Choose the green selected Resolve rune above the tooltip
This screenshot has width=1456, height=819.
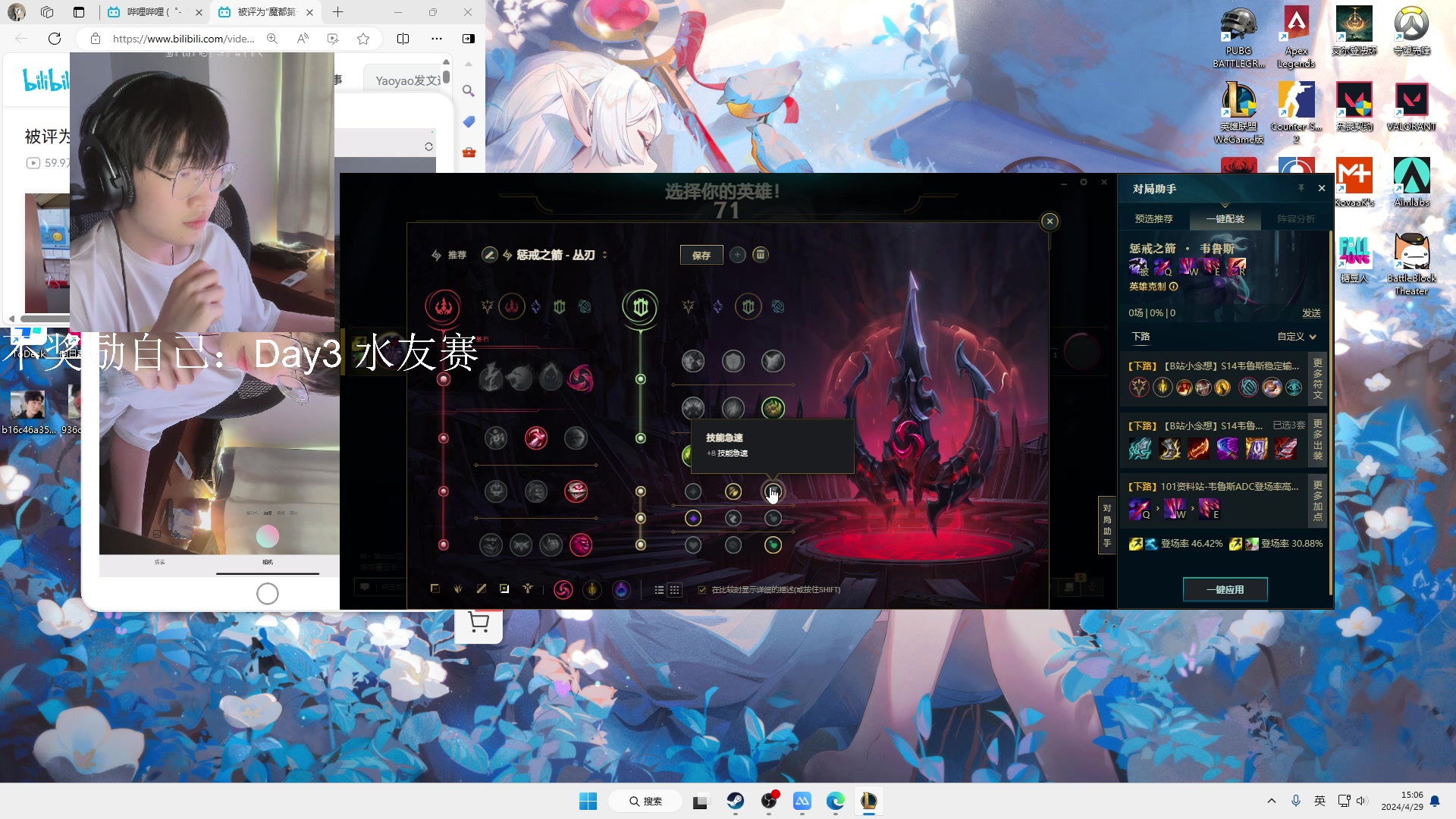(773, 408)
